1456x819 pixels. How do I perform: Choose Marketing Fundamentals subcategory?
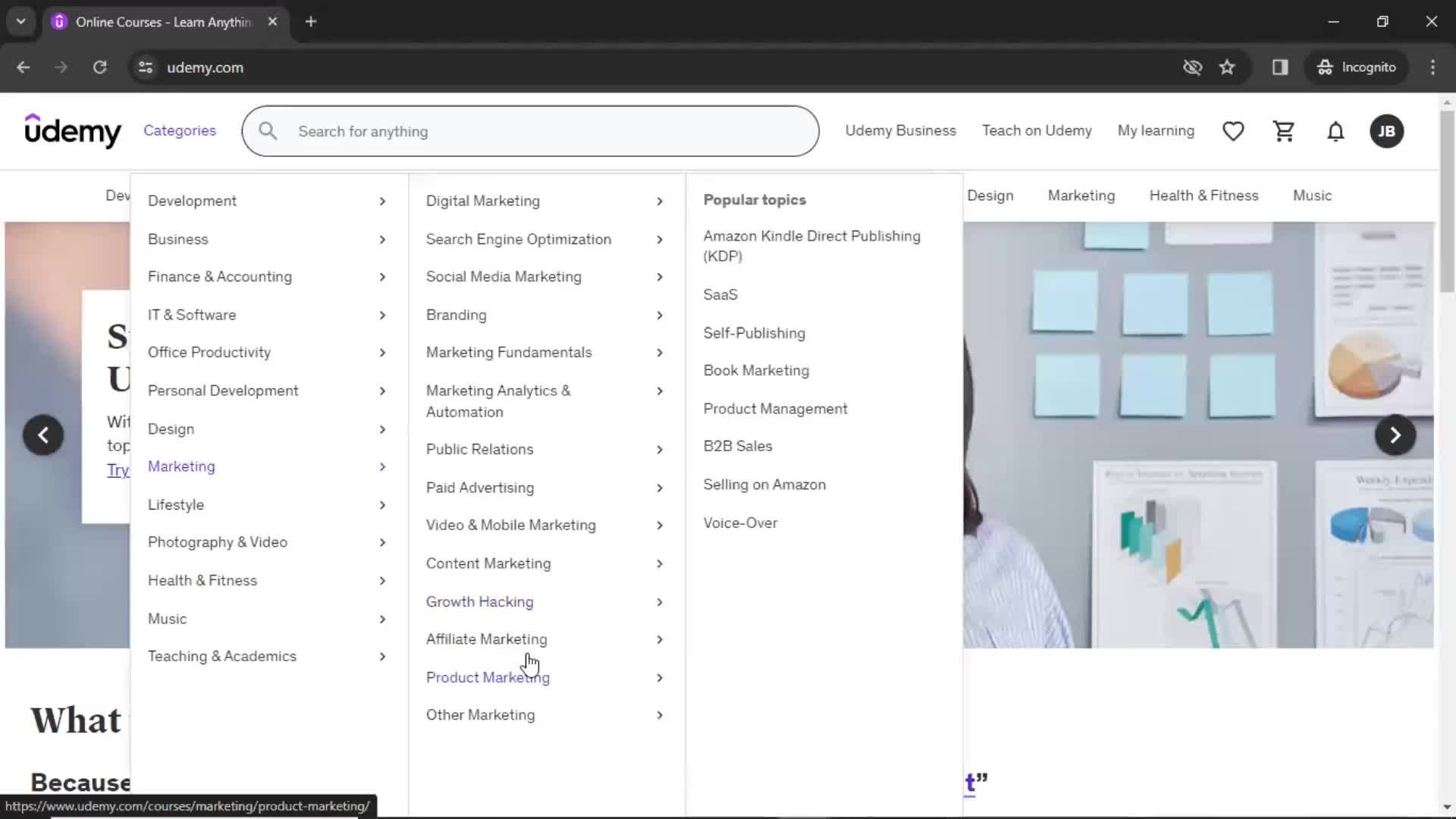coord(509,353)
